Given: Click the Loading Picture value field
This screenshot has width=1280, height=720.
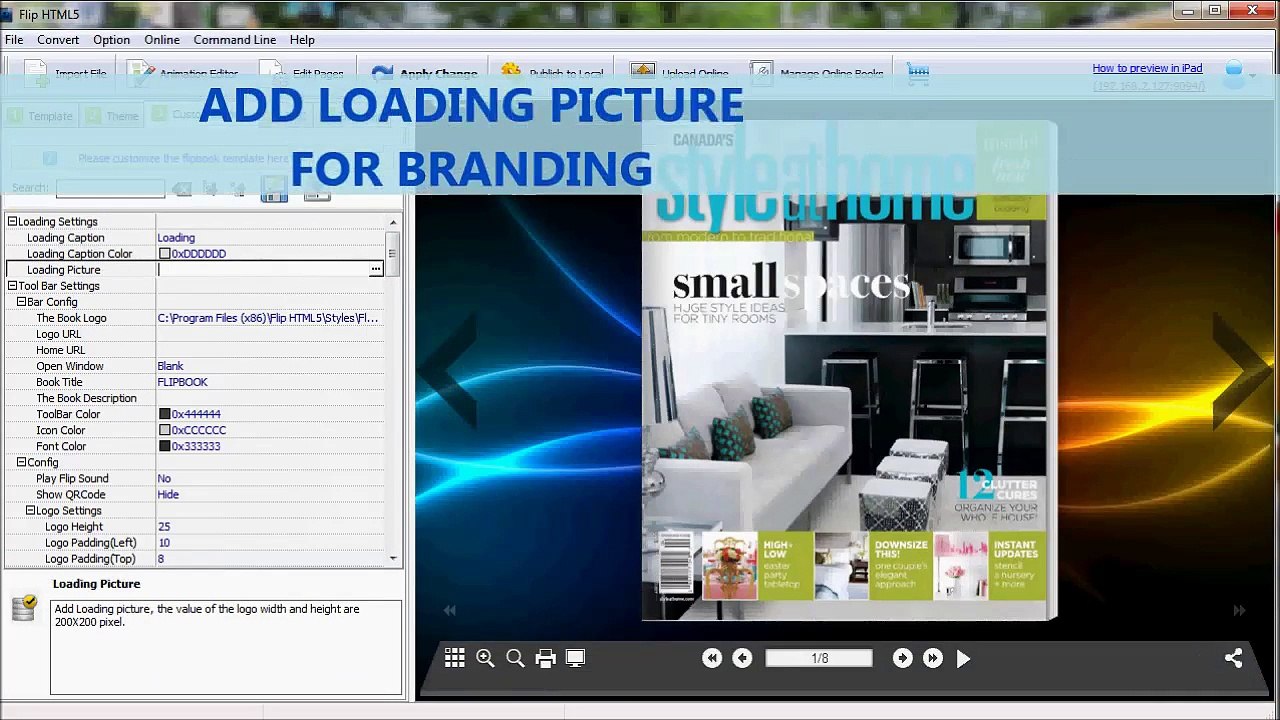Looking at the screenshot, I should click(x=262, y=270).
